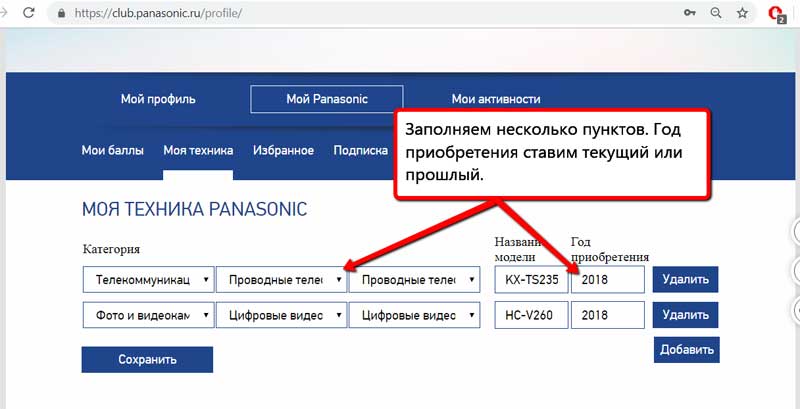The width and height of the screenshot is (800, 409).
Task: Click the Год приобретения column label
Action: pyautogui.click(x=610, y=249)
